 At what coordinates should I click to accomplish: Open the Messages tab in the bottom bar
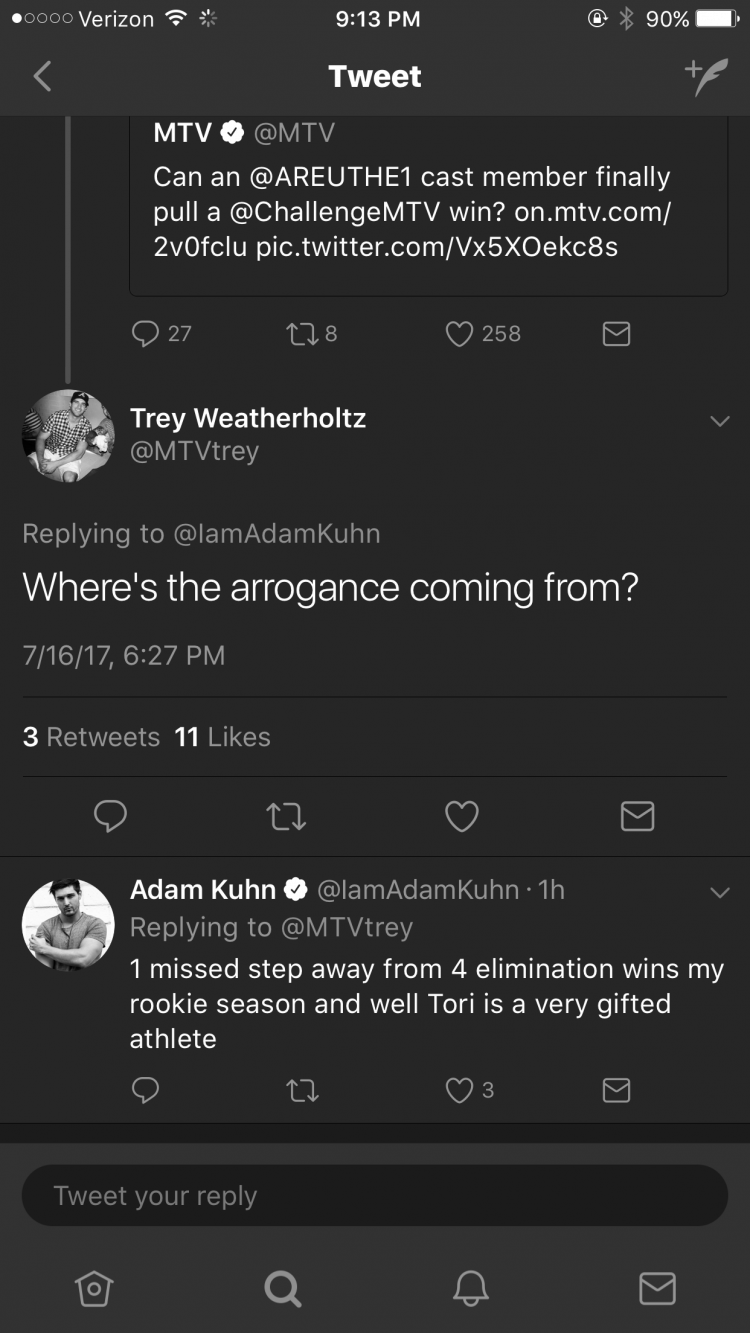pyautogui.click(x=657, y=1289)
